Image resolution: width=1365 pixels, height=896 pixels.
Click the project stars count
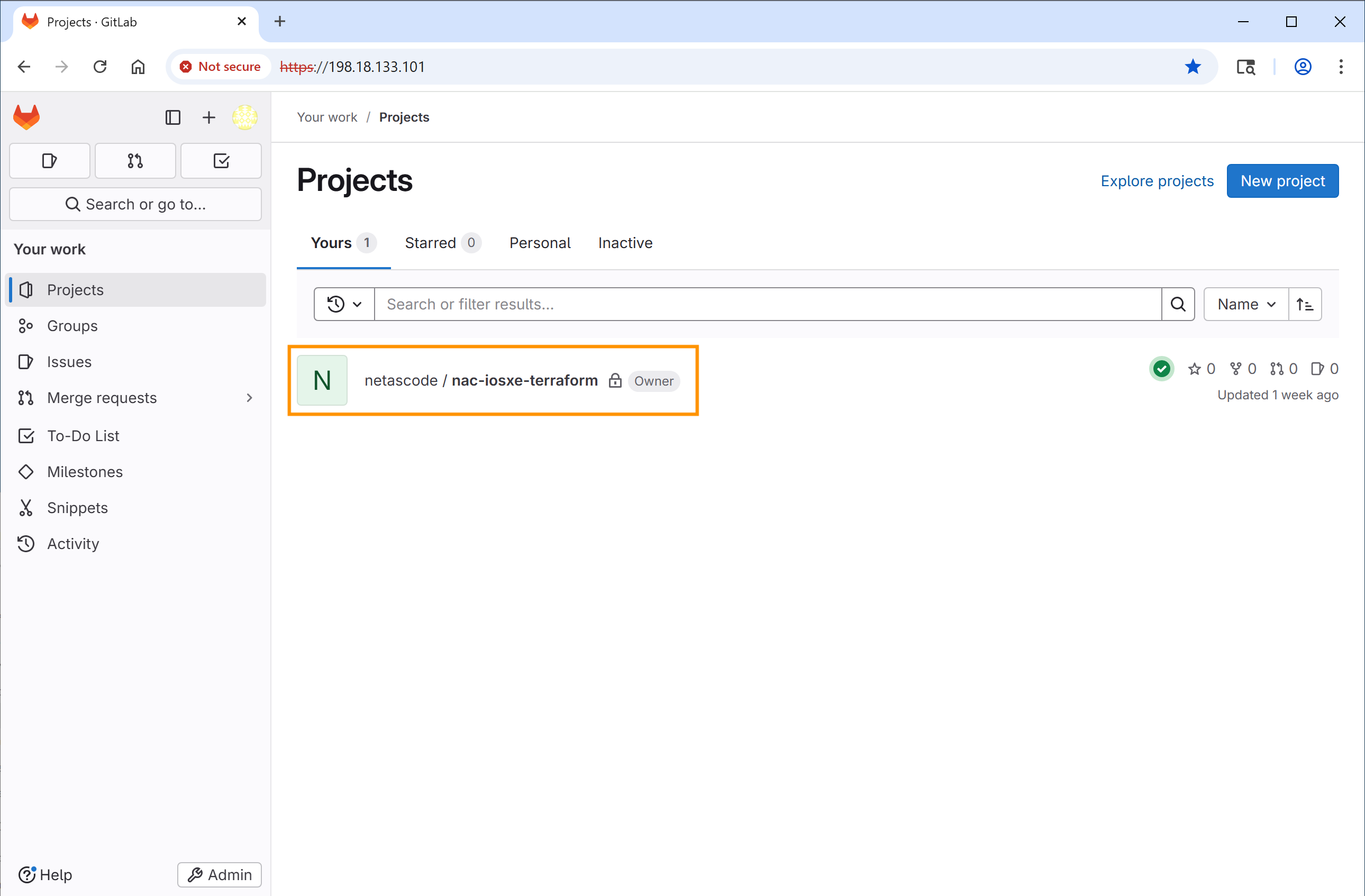(1202, 369)
